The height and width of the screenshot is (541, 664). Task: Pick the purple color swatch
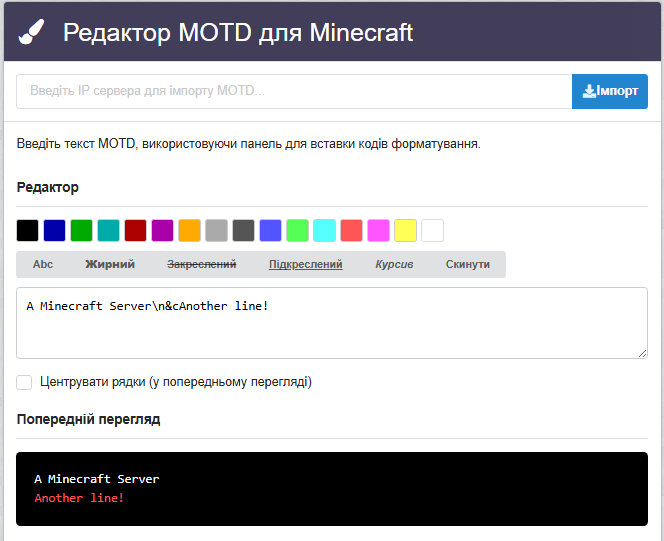[x=163, y=231]
